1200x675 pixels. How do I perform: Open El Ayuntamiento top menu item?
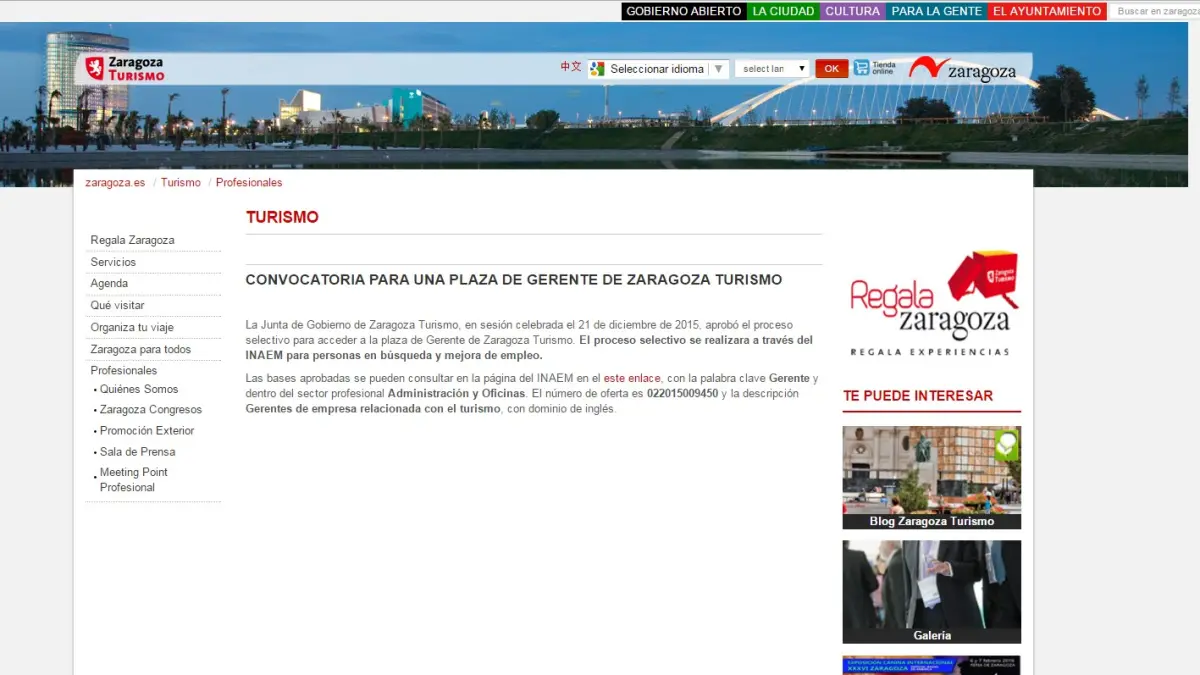(1047, 11)
